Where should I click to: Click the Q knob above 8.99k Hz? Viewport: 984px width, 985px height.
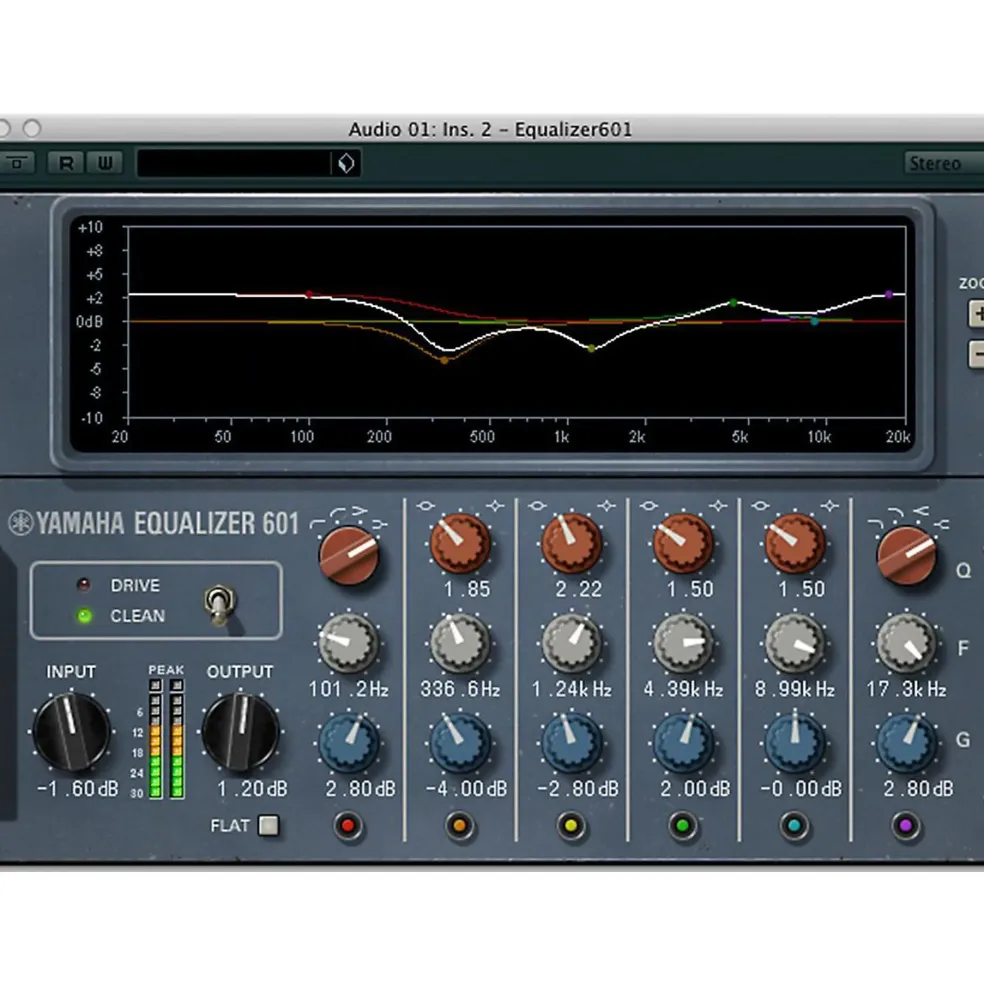point(794,543)
